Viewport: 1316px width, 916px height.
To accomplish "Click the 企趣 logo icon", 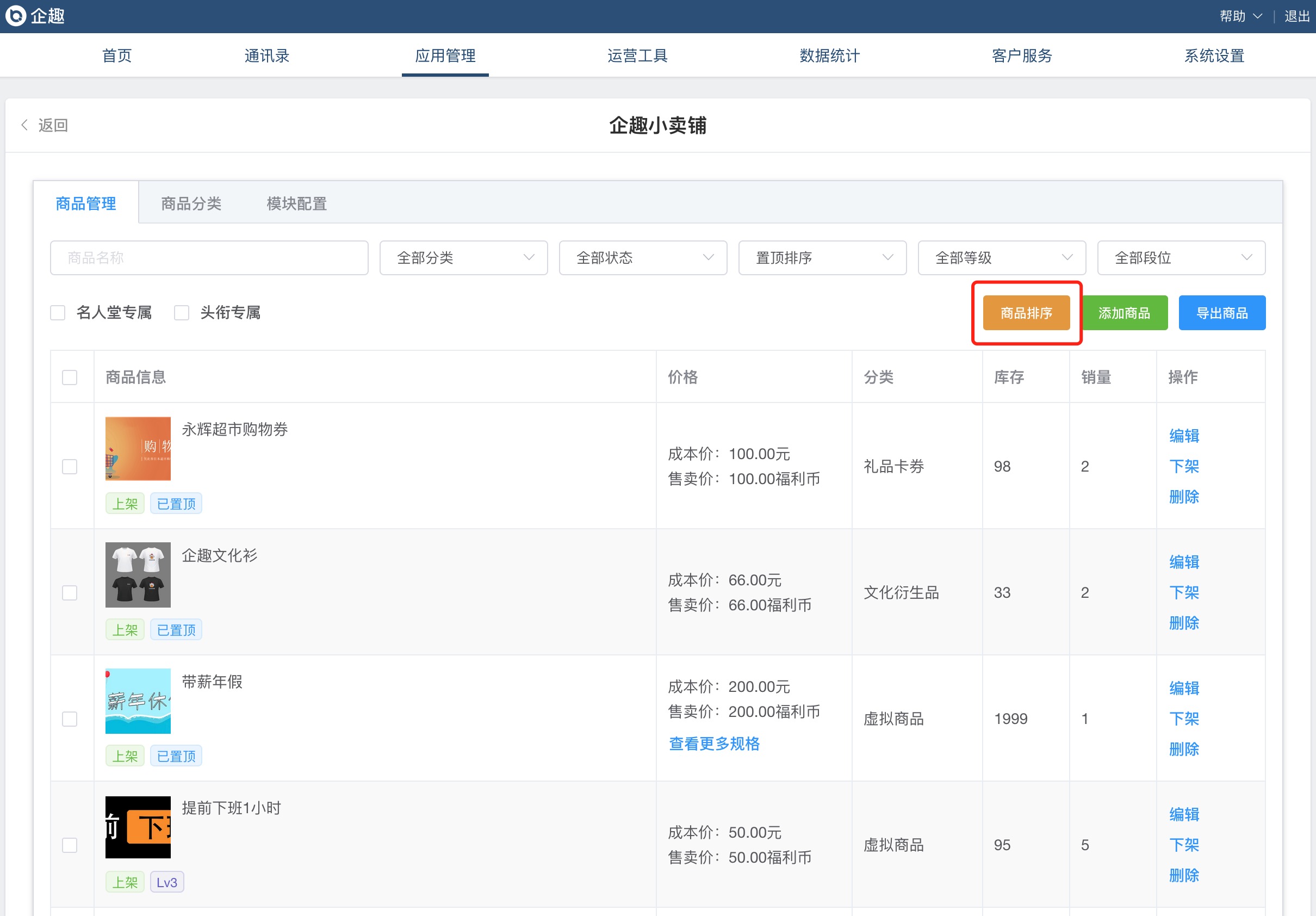I will [x=15, y=15].
